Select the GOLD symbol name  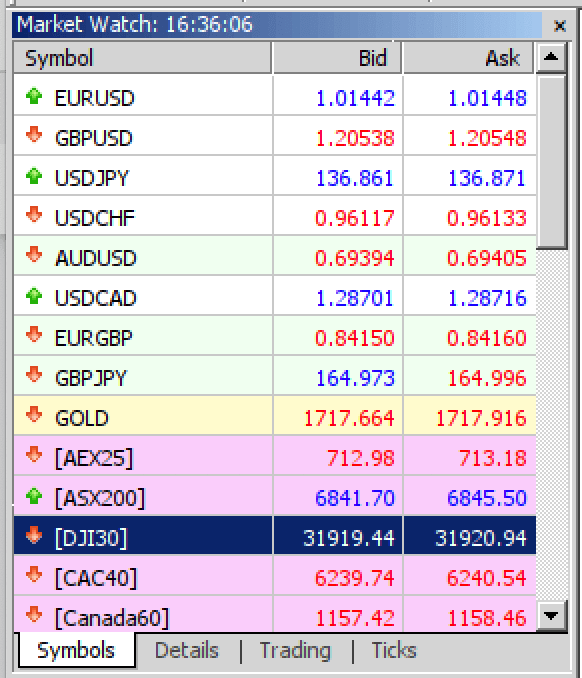click(82, 418)
